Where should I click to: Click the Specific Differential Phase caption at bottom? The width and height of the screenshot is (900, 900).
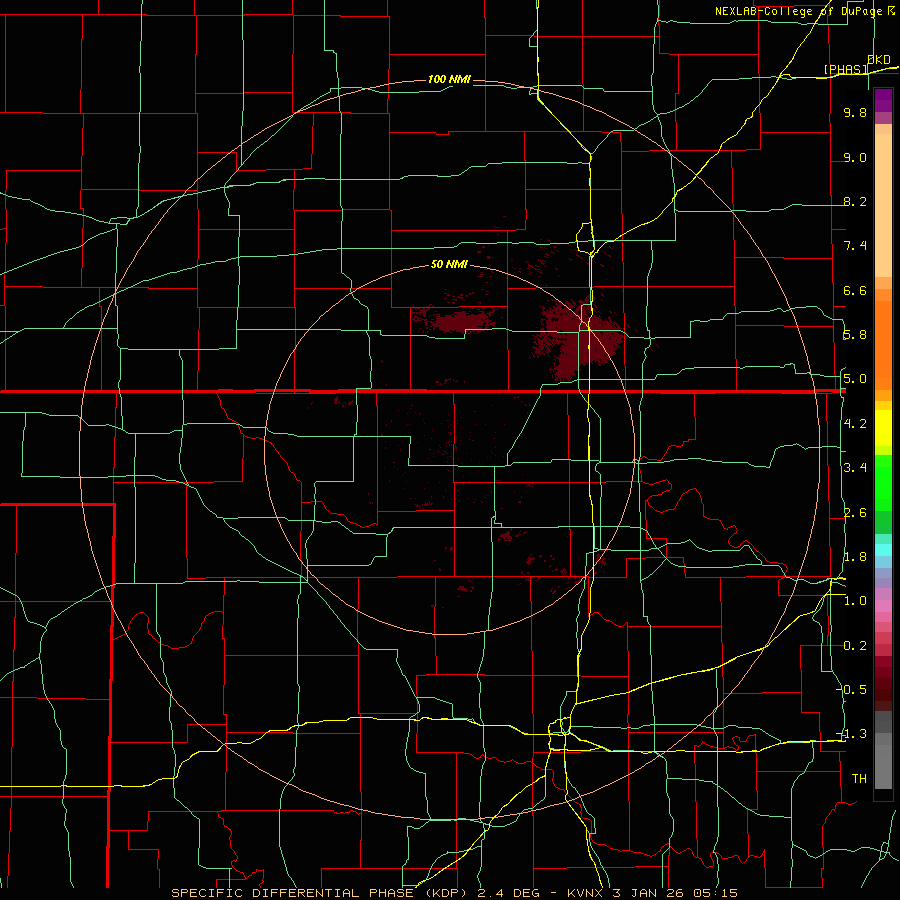click(x=454, y=893)
